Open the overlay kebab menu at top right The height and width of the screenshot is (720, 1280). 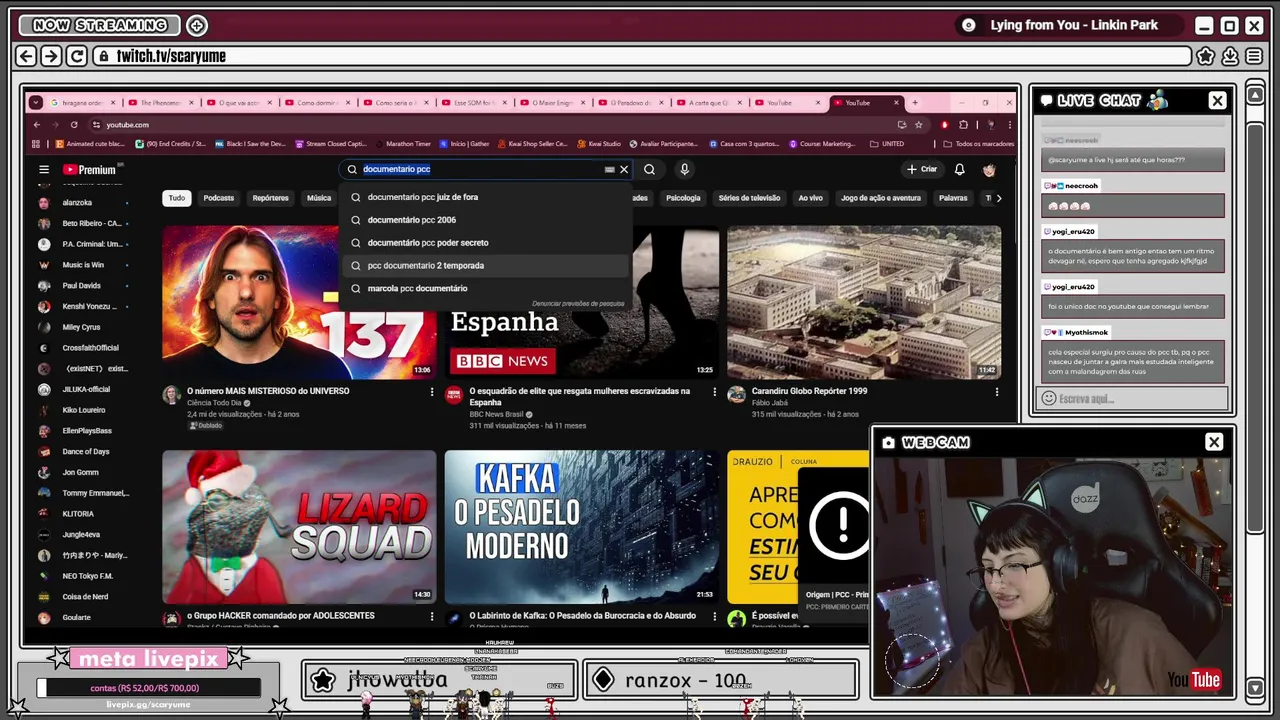pyautogui.click(x=1253, y=56)
